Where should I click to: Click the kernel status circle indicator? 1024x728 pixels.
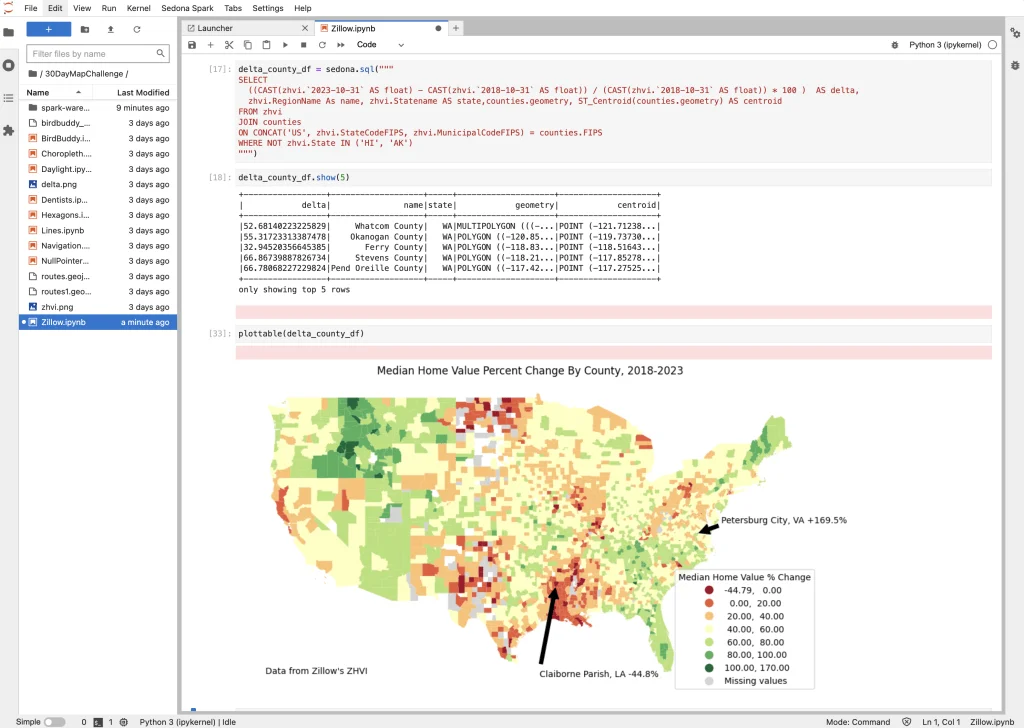tap(993, 45)
